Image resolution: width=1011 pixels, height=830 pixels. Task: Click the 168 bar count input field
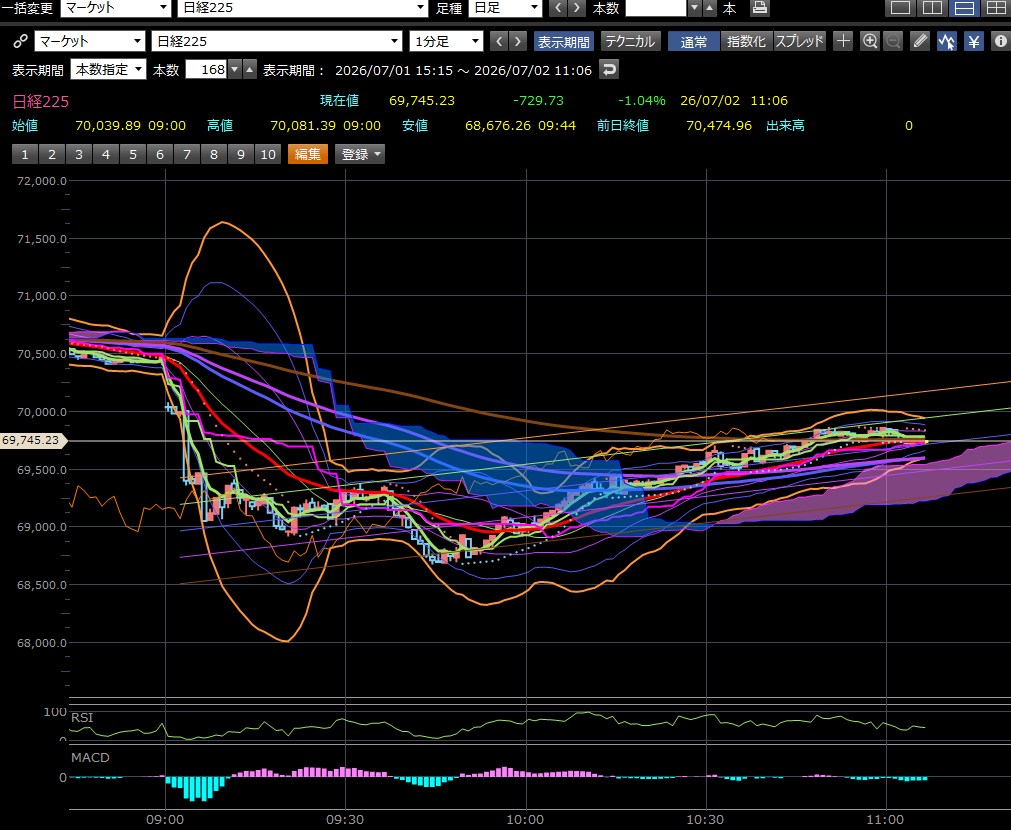tap(206, 70)
